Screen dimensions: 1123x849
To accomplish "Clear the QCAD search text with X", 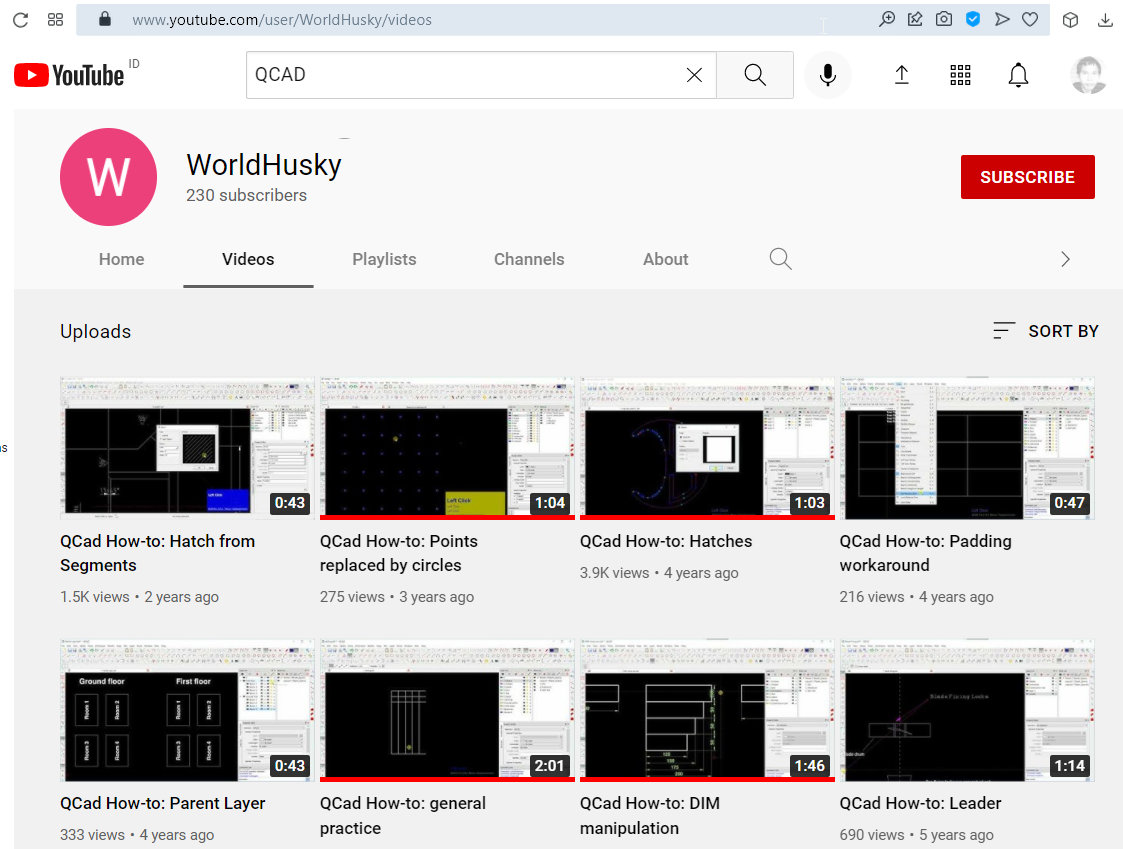I will point(694,75).
